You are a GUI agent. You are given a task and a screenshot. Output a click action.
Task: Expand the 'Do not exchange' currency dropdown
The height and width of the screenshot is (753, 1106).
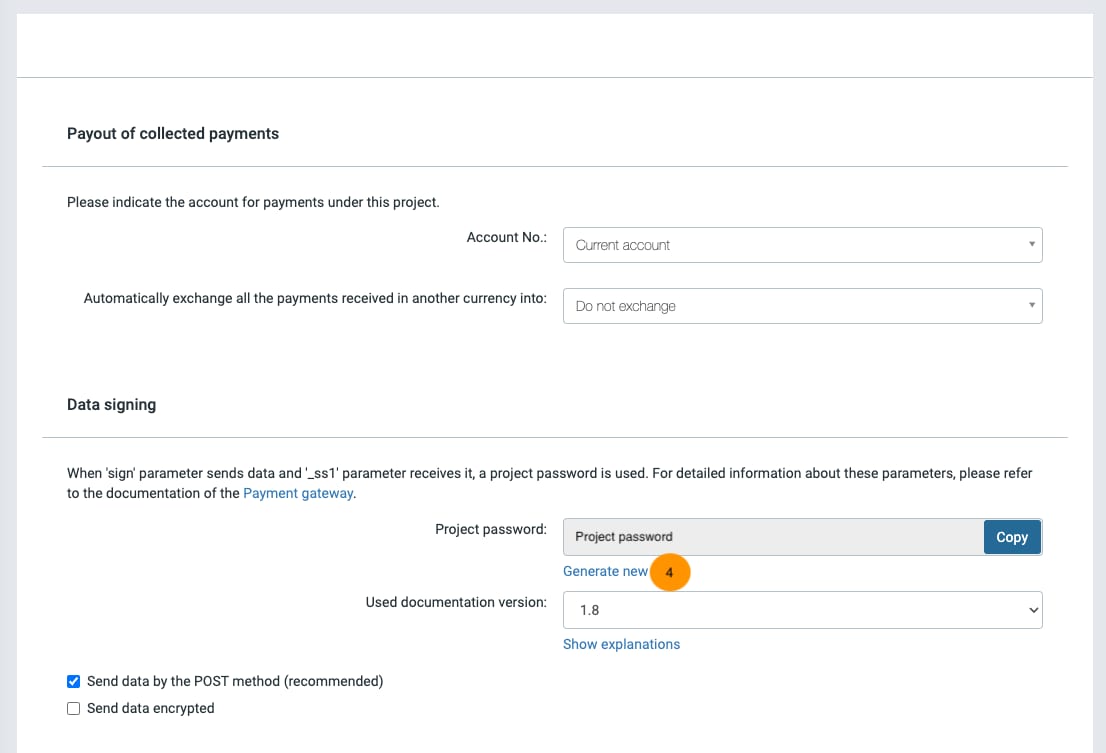tap(802, 306)
